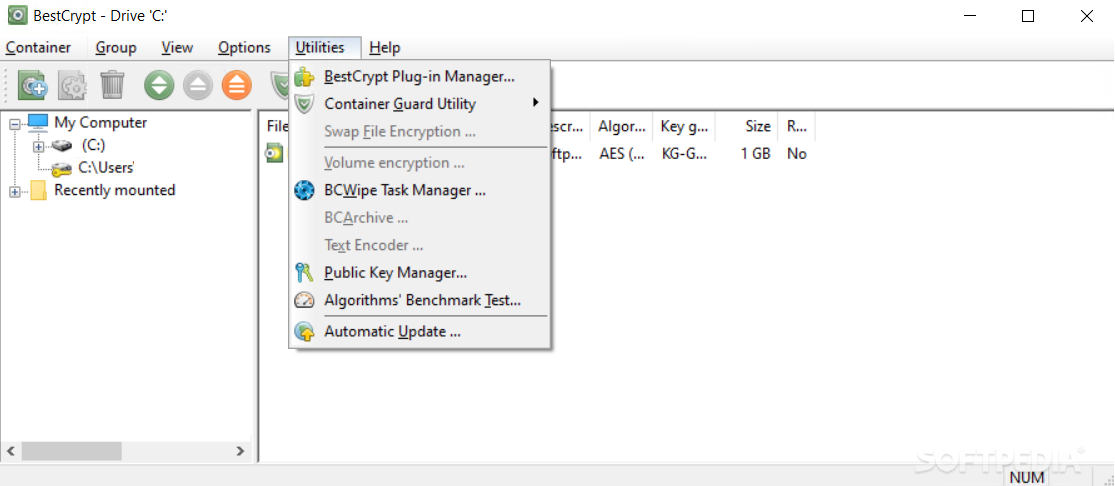Screen dimensions: 1115x486
Task: Click the gray dismount icon
Action: click(198, 85)
